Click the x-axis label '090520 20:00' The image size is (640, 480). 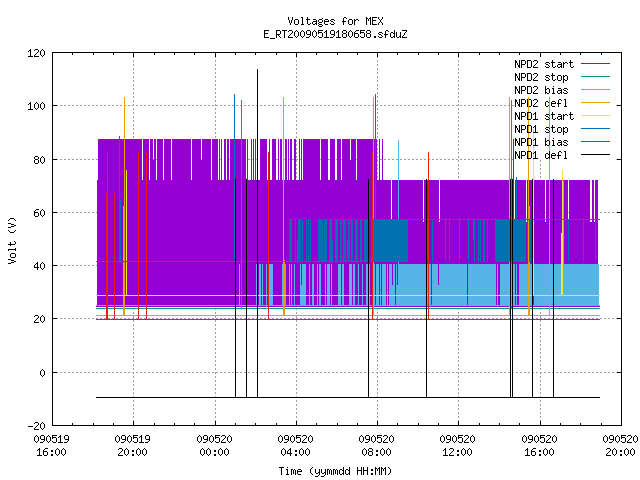[620, 446]
